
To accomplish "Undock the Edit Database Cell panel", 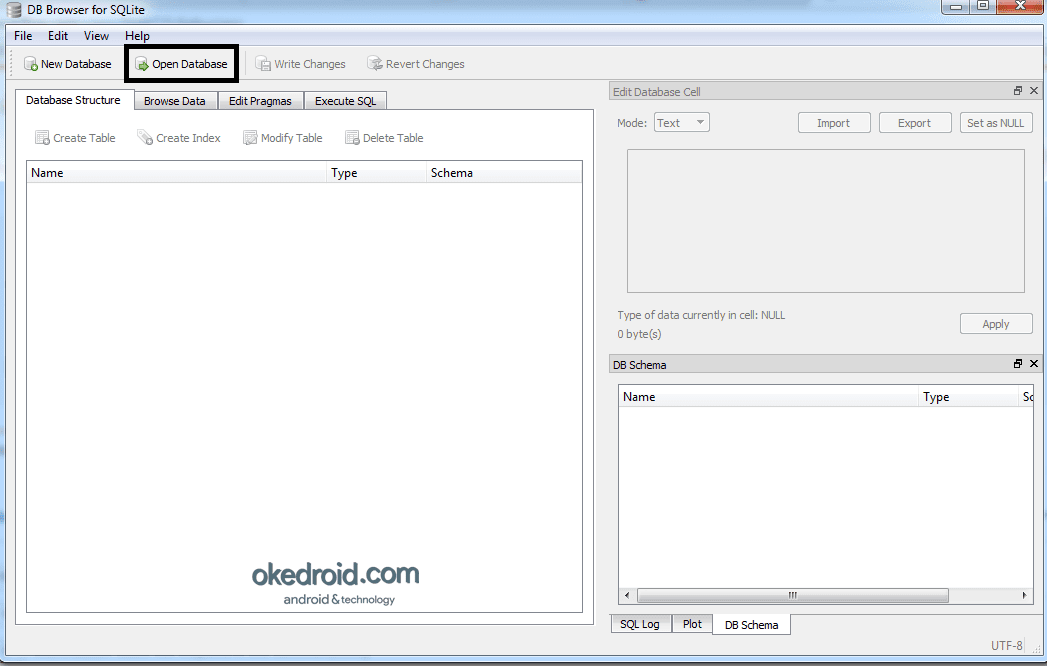I will coord(1017,90).
